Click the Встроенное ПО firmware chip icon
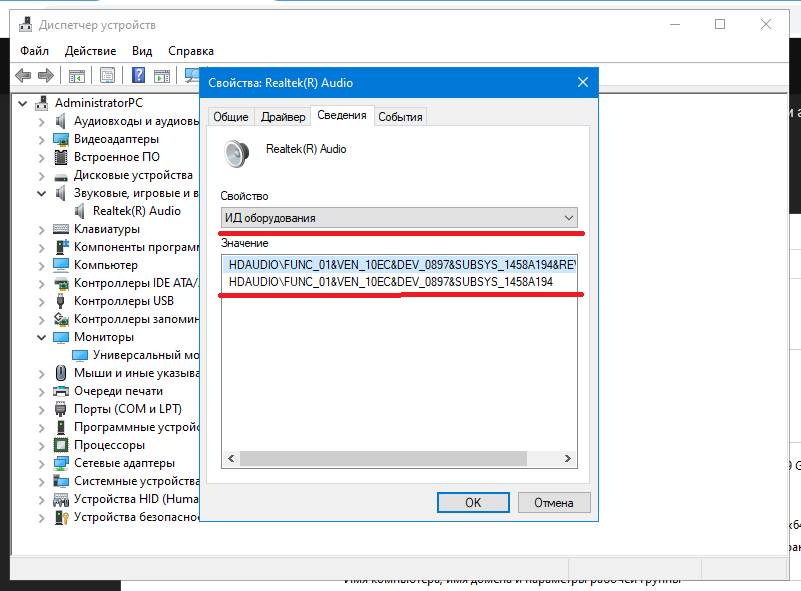Viewport: 801px width, 591px height. (x=61, y=157)
